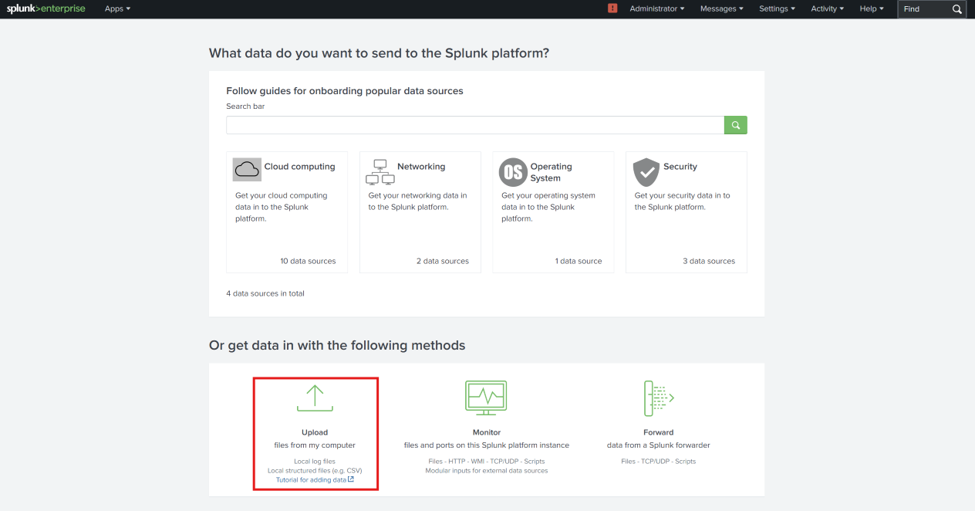Expand the Help menu

click(871, 9)
